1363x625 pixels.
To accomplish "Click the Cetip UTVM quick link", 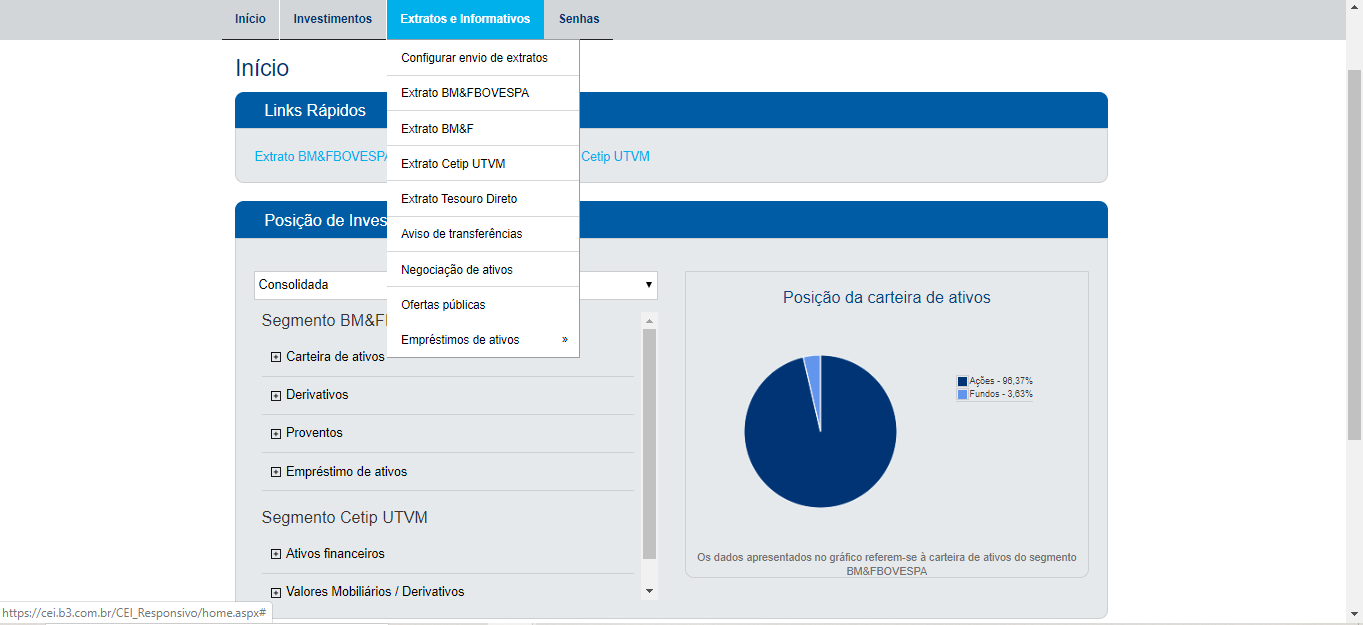I will [615, 157].
